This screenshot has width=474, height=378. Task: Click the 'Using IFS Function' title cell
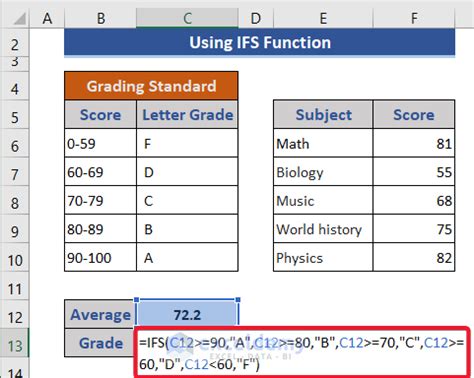[260, 43]
